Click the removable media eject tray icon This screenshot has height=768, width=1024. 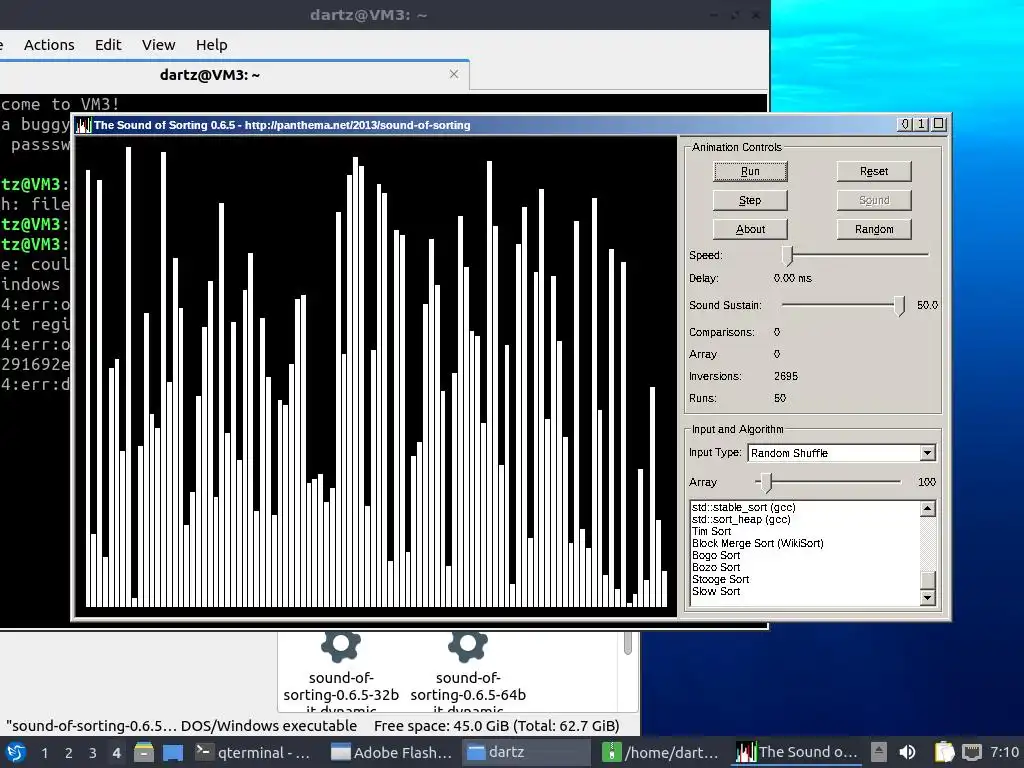(x=879, y=752)
